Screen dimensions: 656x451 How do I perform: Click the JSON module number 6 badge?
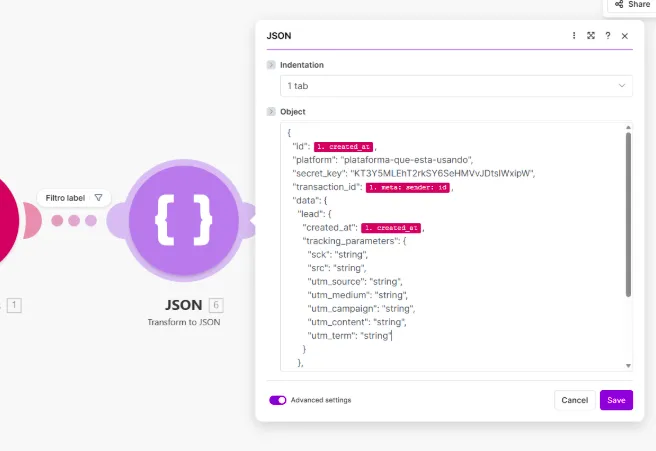[x=216, y=305]
